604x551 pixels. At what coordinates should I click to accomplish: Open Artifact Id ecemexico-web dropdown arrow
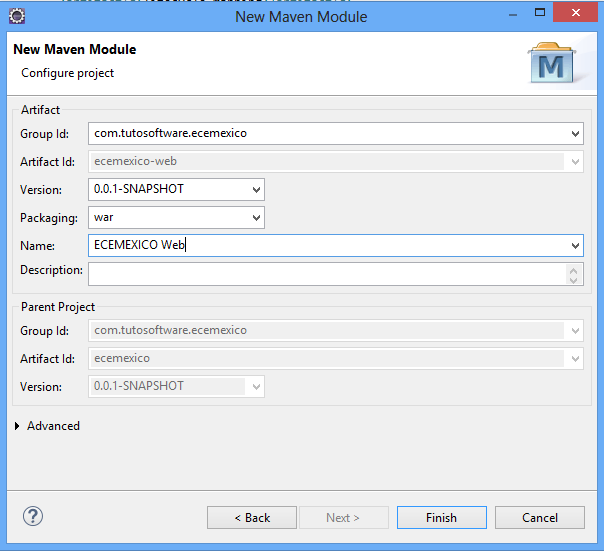[x=575, y=162]
